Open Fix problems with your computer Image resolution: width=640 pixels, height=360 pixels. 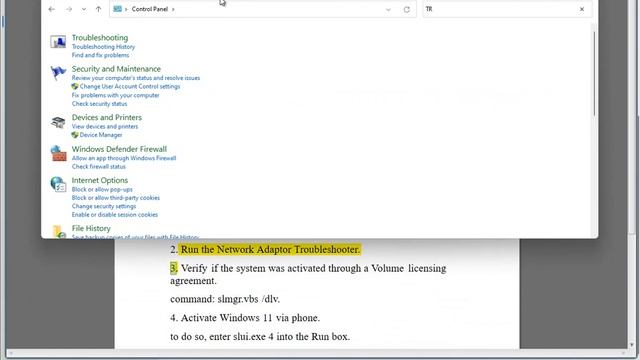click(116, 95)
